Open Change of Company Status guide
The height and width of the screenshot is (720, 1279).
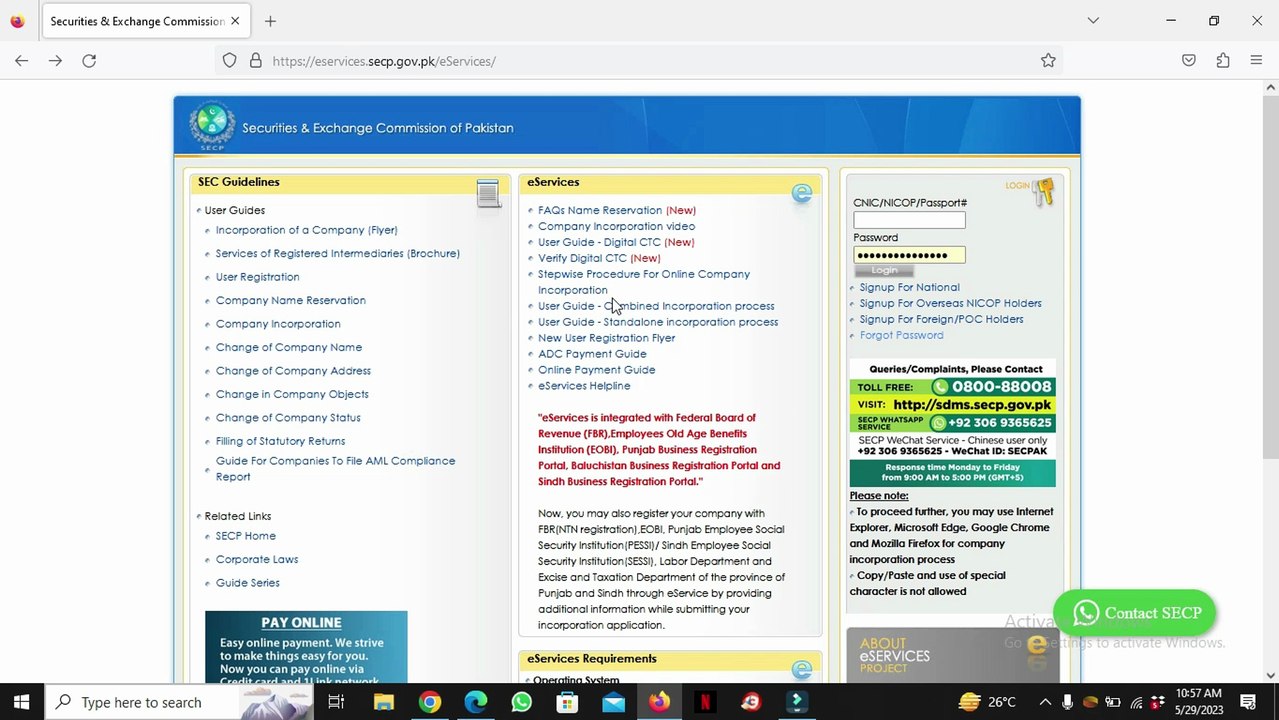pyautogui.click(x=288, y=417)
